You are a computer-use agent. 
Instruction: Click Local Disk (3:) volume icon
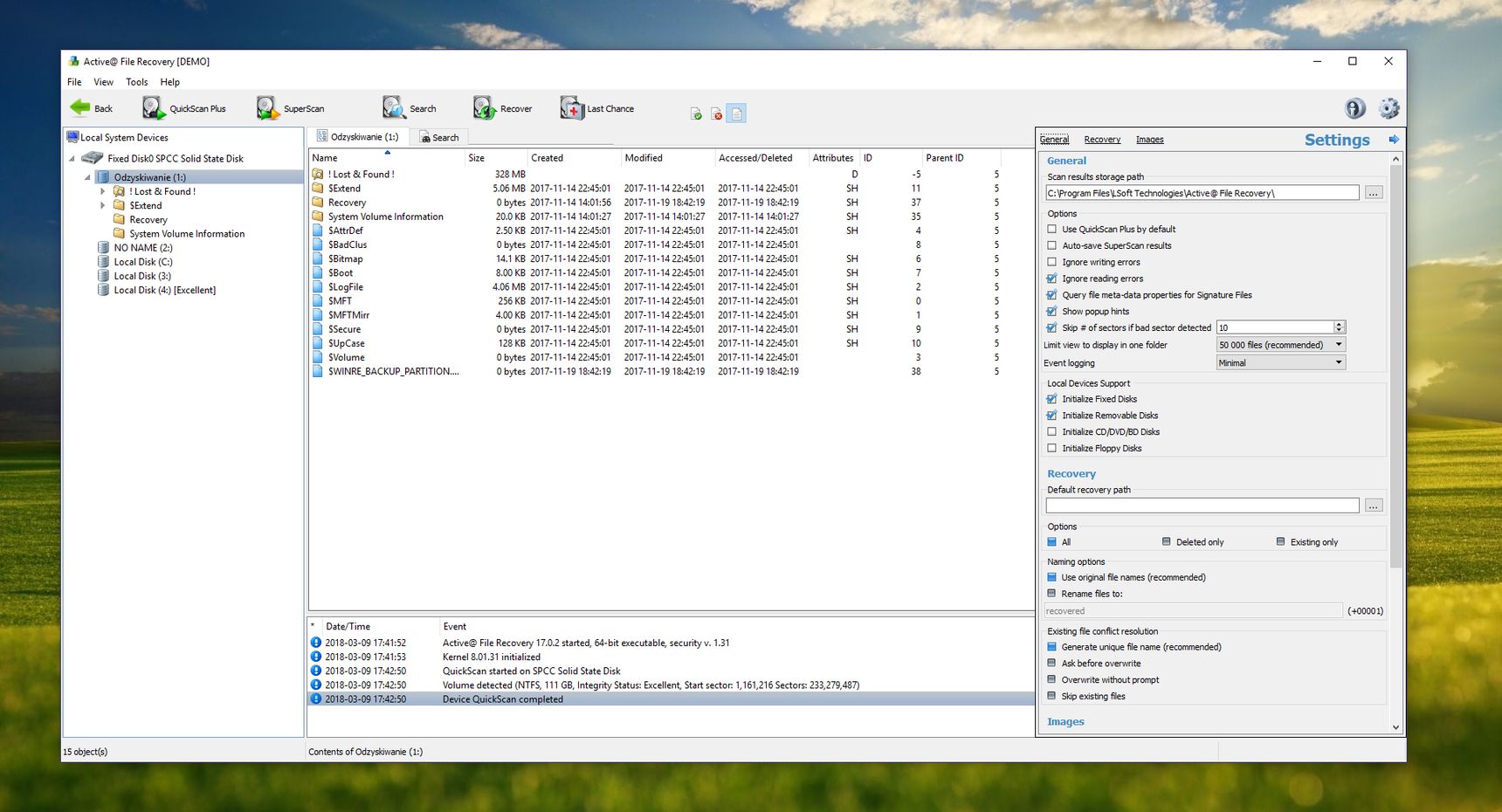(104, 276)
